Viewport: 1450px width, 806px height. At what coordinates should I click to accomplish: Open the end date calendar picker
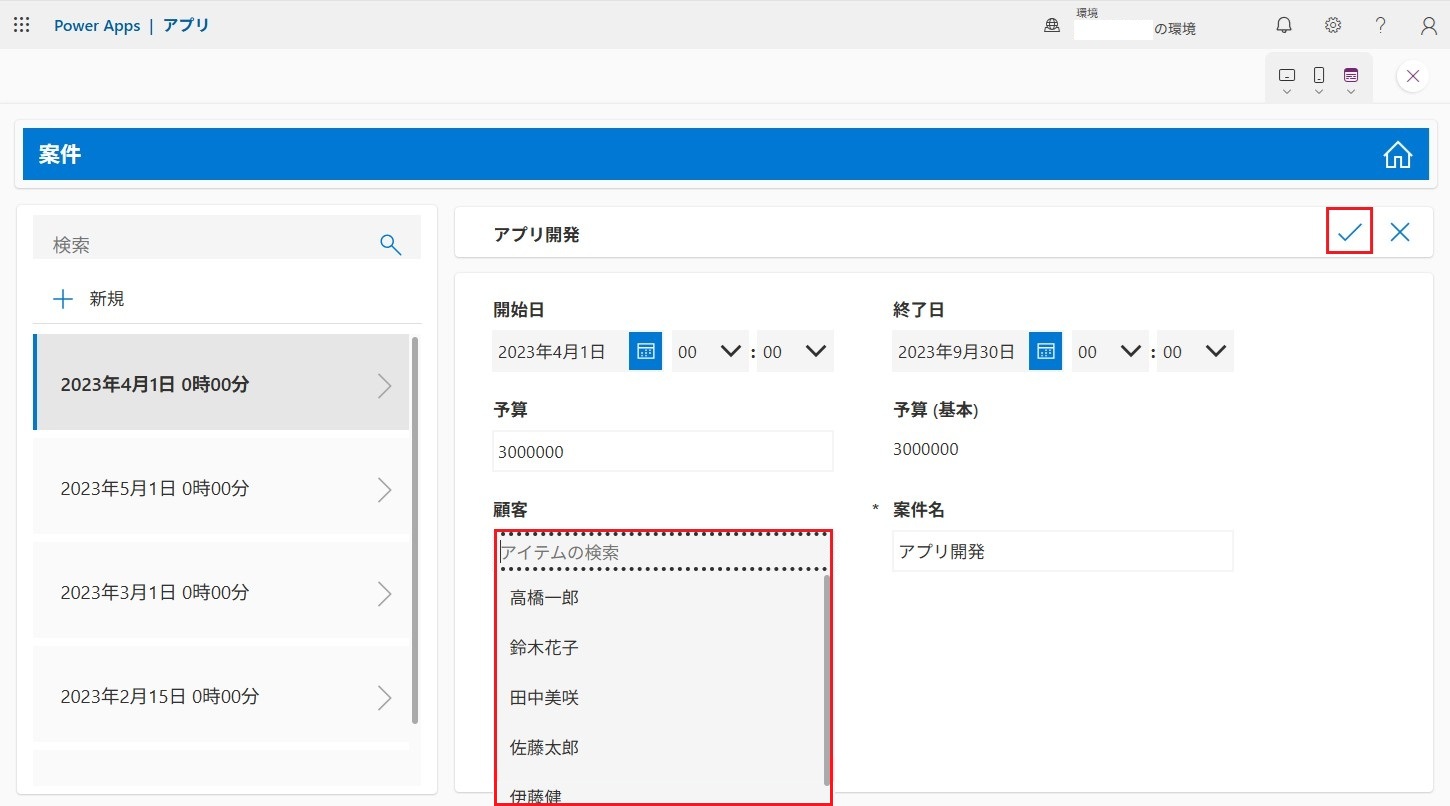pyautogui.click(x=1045, y=351)
